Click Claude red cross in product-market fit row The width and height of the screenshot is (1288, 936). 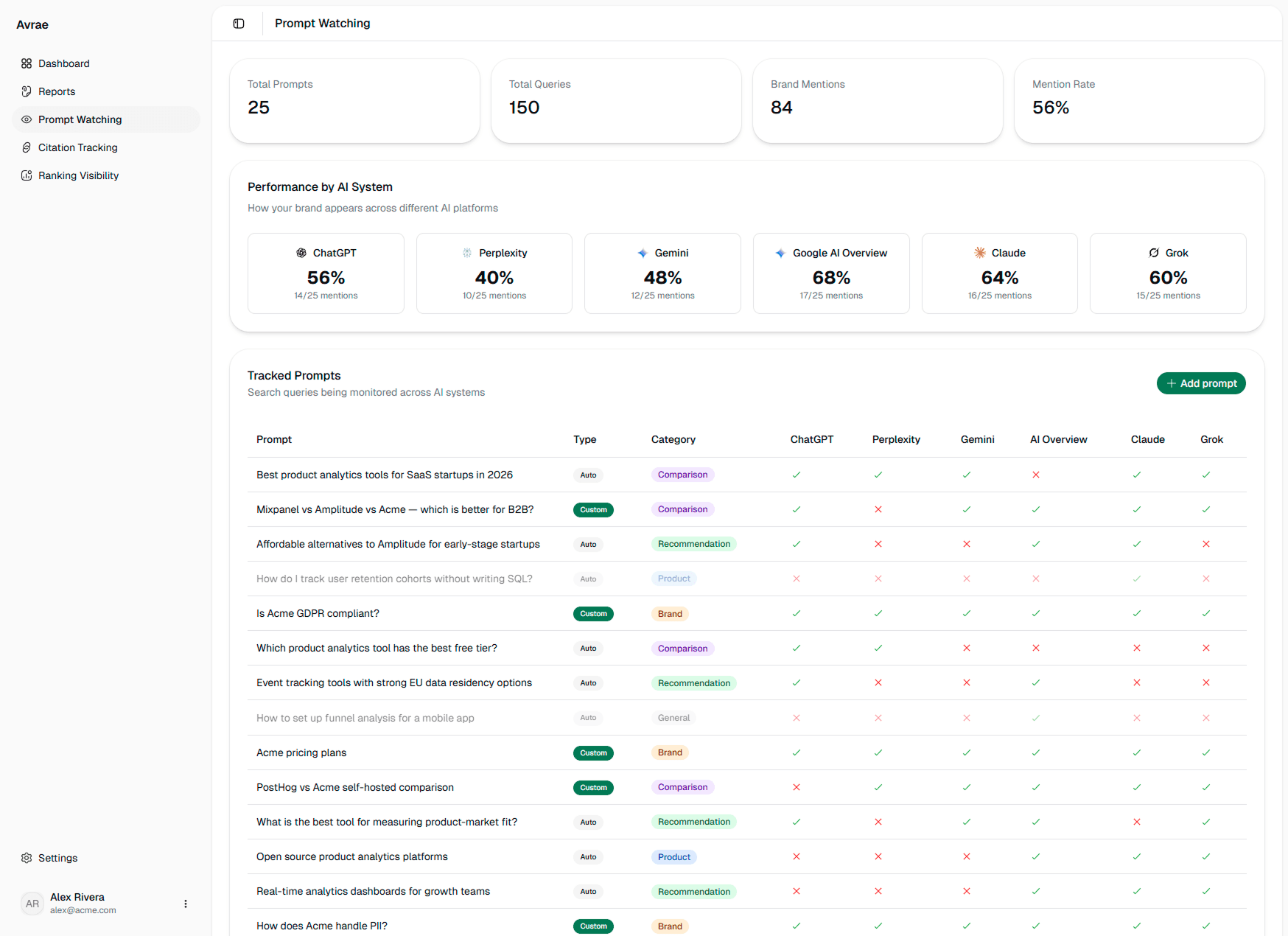tap(1137, 822)
